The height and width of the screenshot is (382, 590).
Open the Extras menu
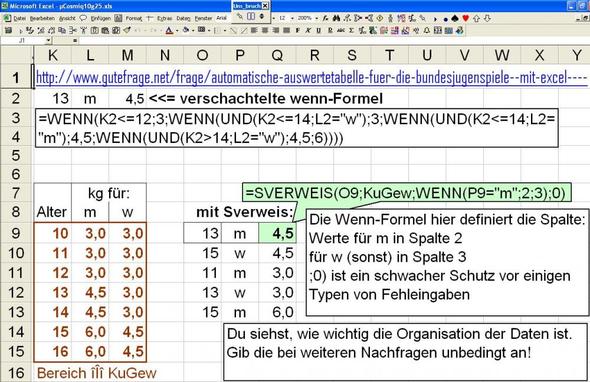pos(164,18)
